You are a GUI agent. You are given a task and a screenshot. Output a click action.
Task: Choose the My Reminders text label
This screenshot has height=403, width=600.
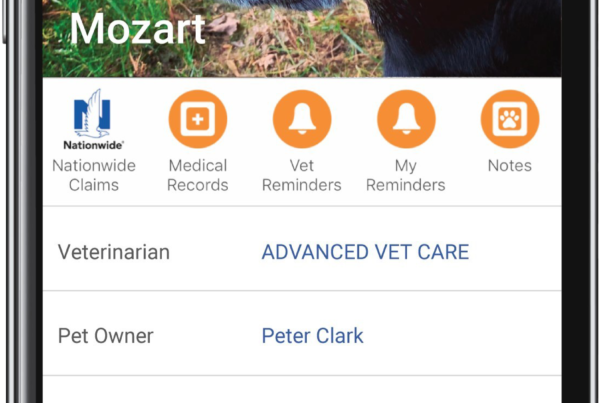406,175
